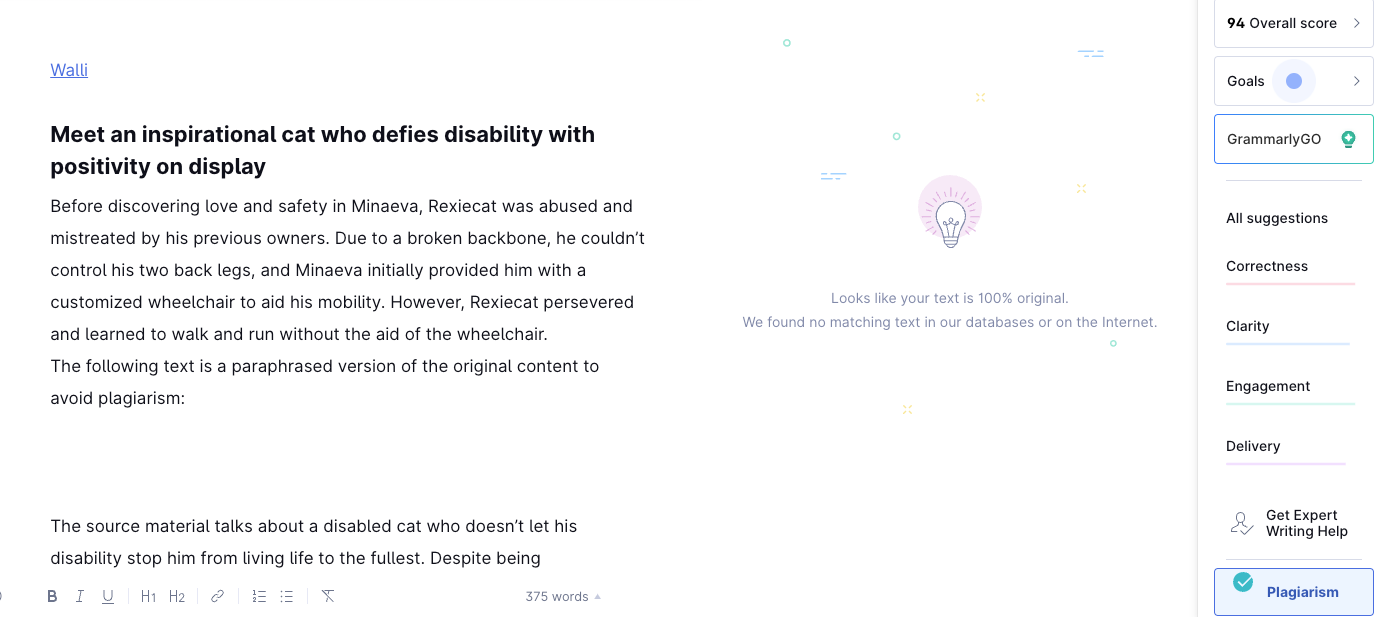Expand the word count statistics

tap(597, 596)
